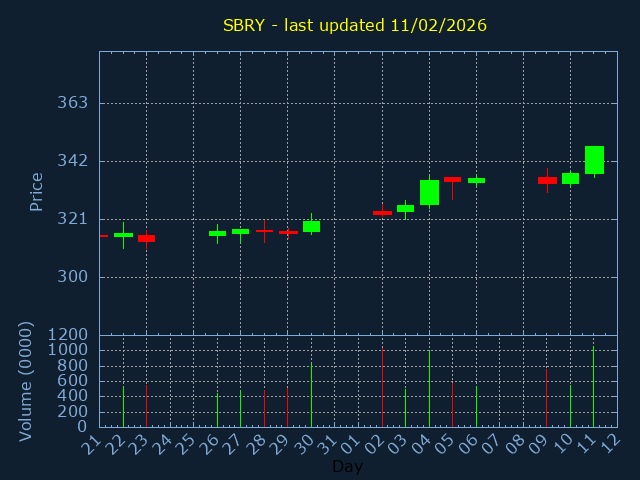Viewport: 640px width, 480px height.
Task: Click the Day x-axis title
Action: point(347,466)
